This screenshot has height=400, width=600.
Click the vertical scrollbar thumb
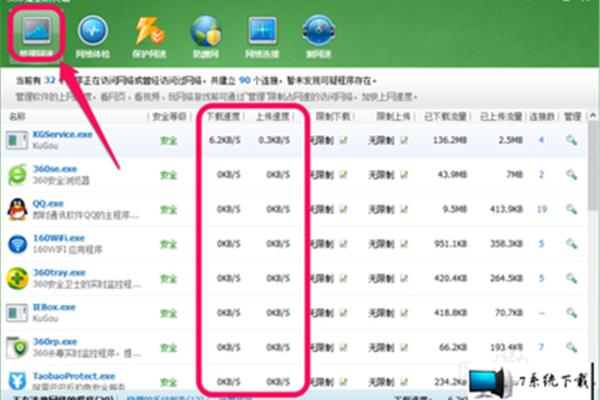click(593, 165)
